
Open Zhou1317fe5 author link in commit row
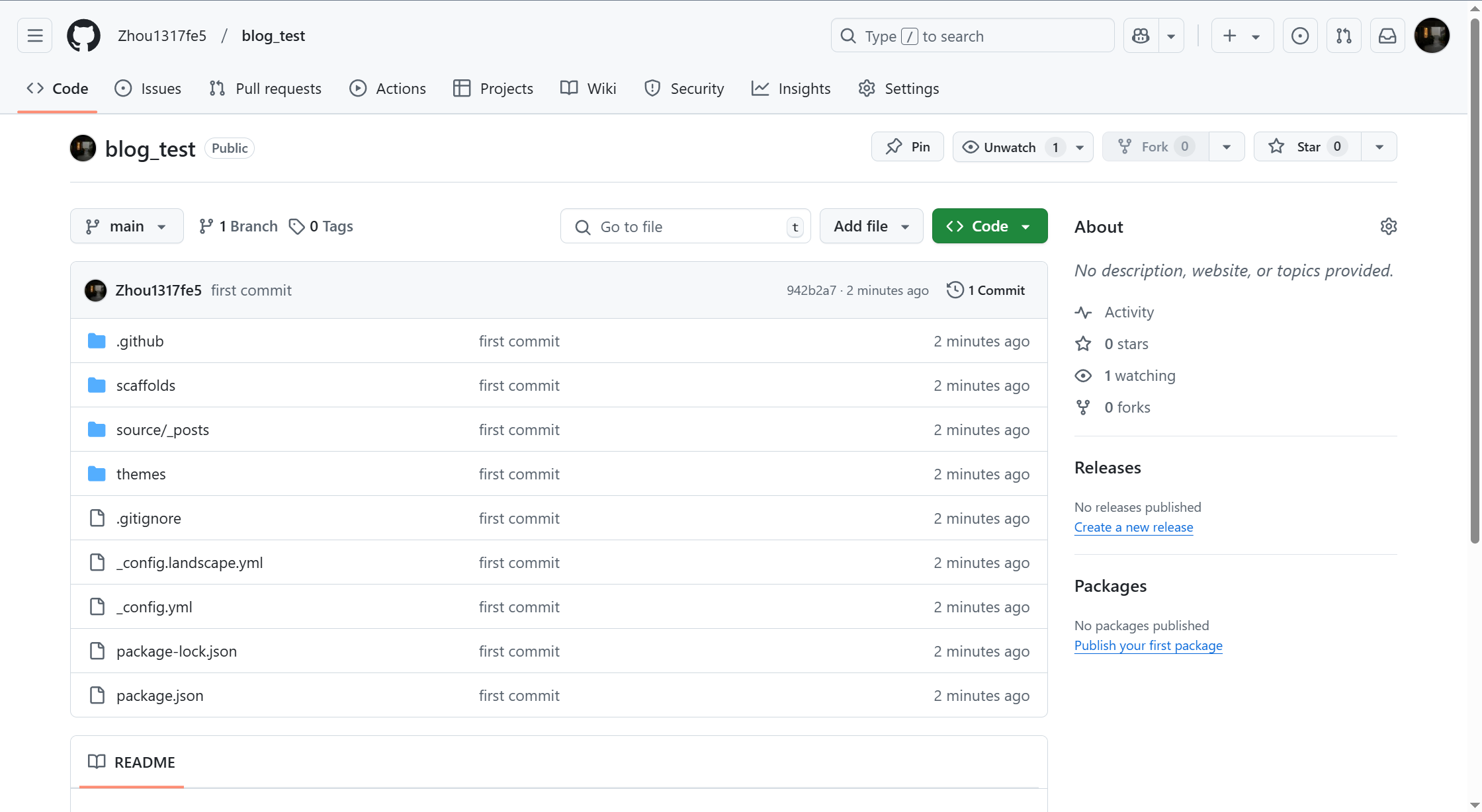pos(158,290)
